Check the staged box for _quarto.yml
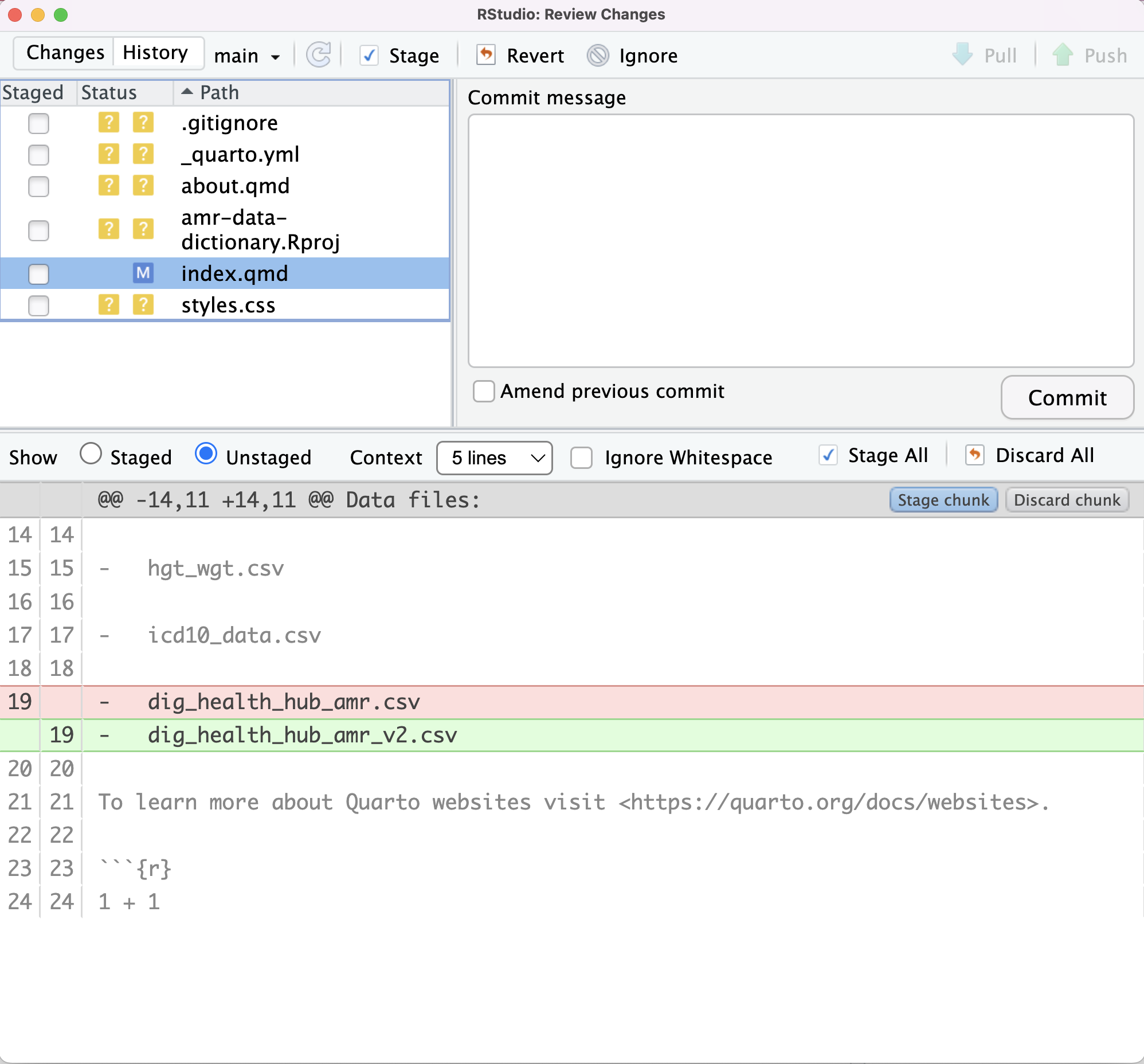 coord(38,155)
